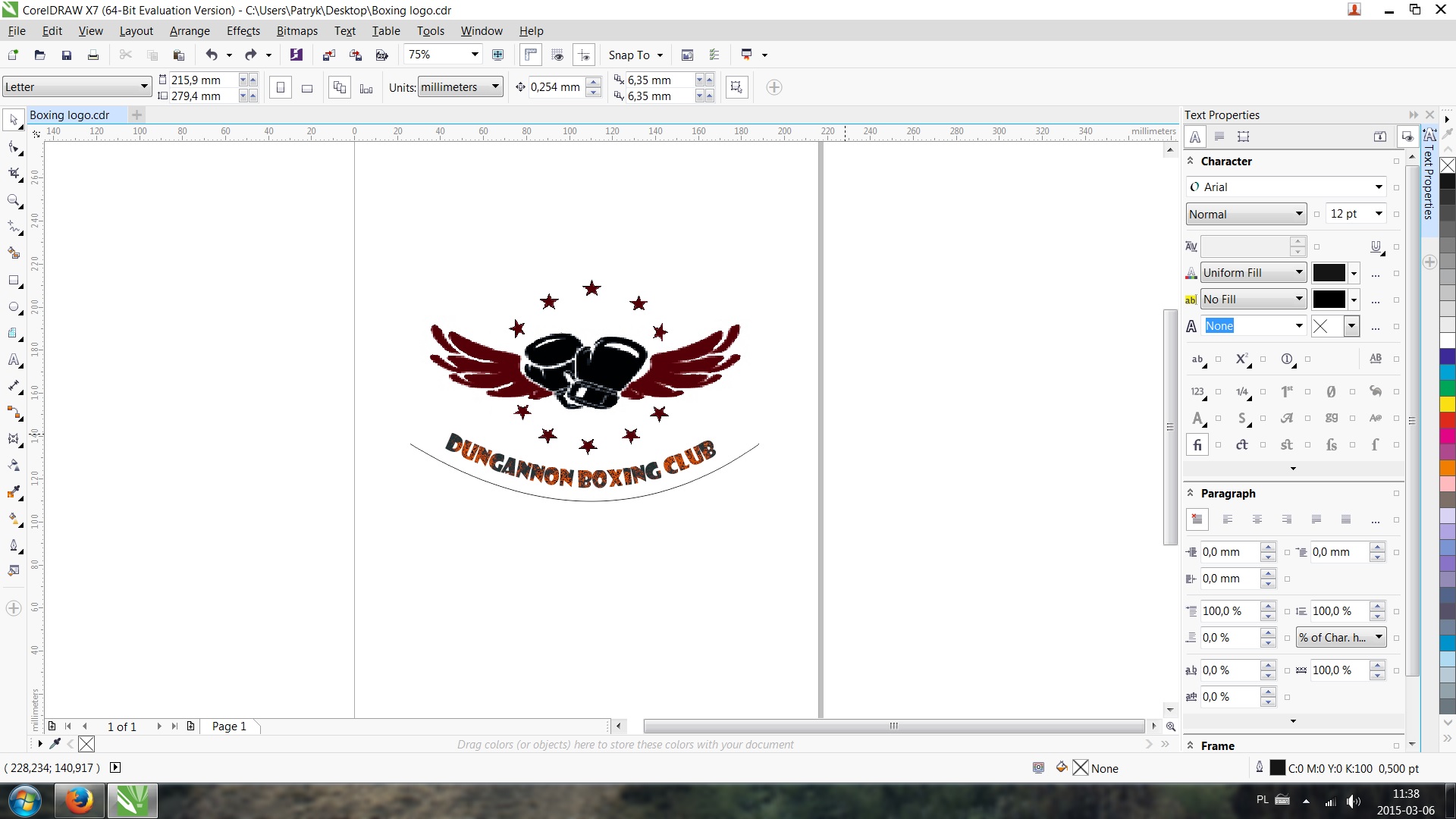Click the yellow swatch in color palette
The height and width of the screenshot is (819, 1456).
[1448, 405]
